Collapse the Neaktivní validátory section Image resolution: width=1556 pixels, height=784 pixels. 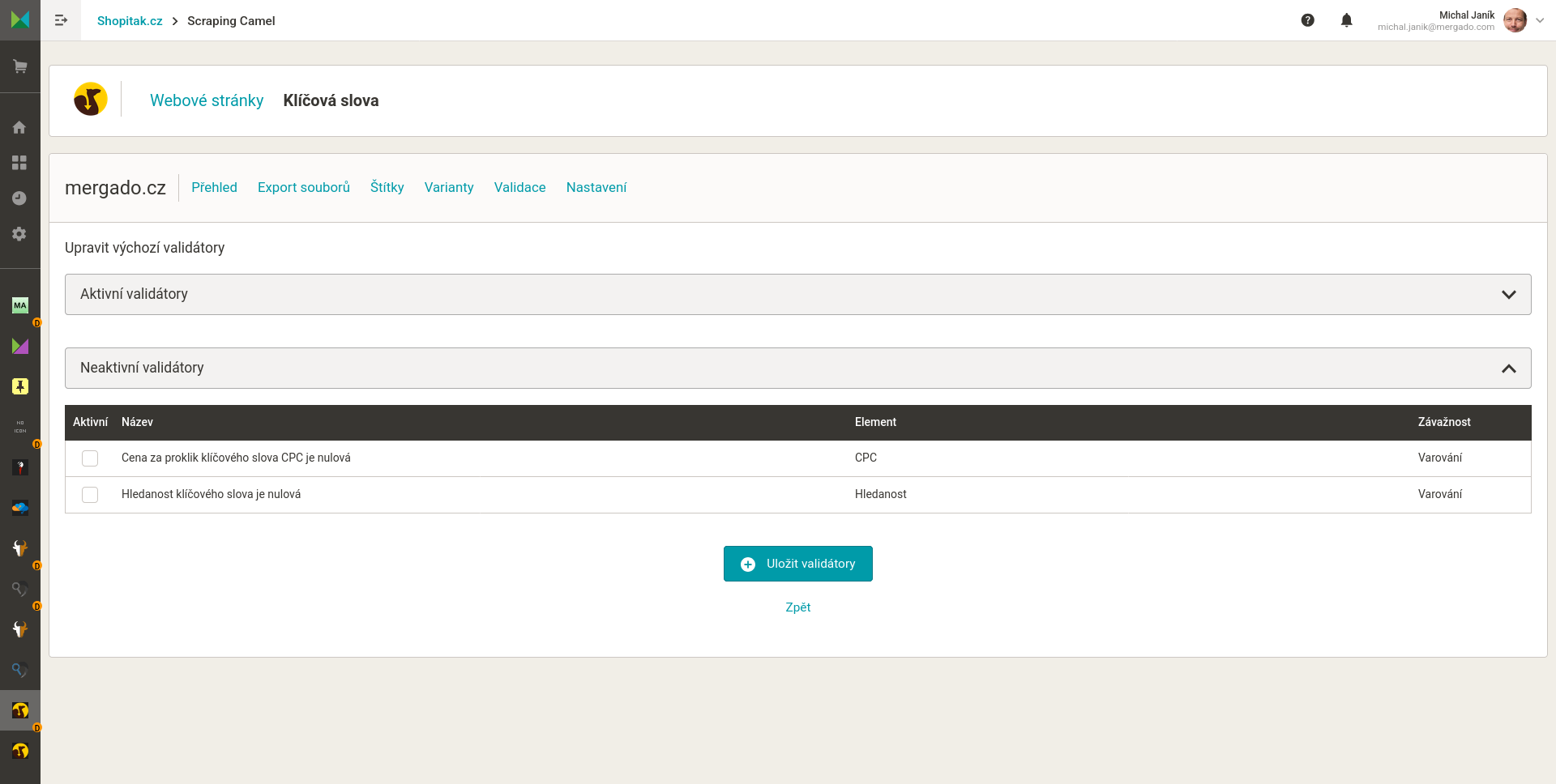[1508, 369]
